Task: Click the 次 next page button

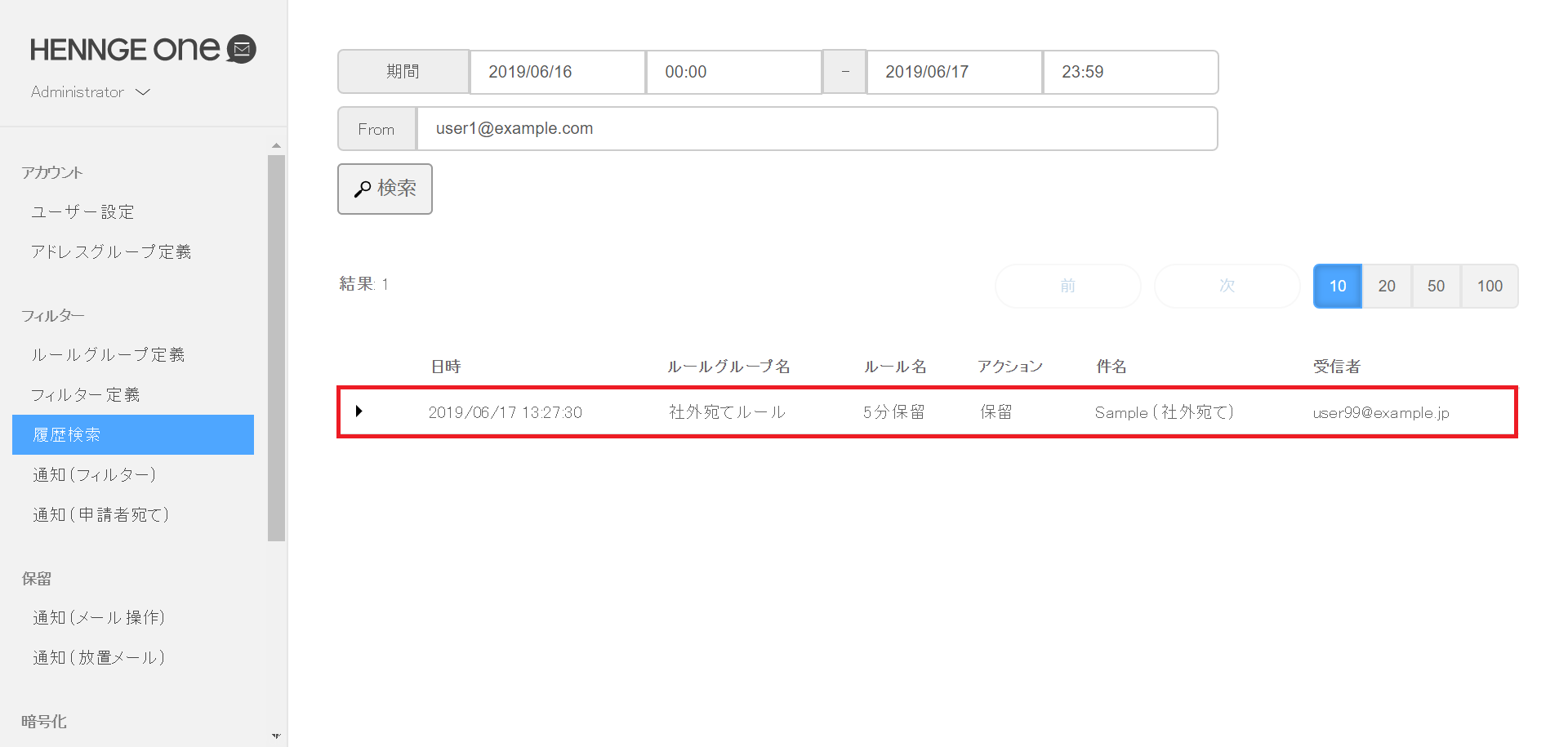Action: [1227, 286]
